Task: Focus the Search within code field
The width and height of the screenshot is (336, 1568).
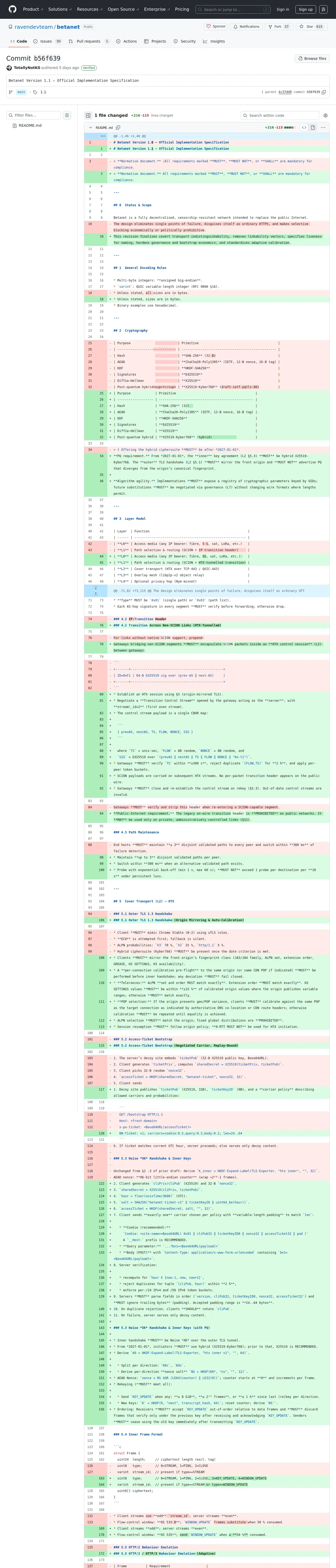Action: point(280,115)
